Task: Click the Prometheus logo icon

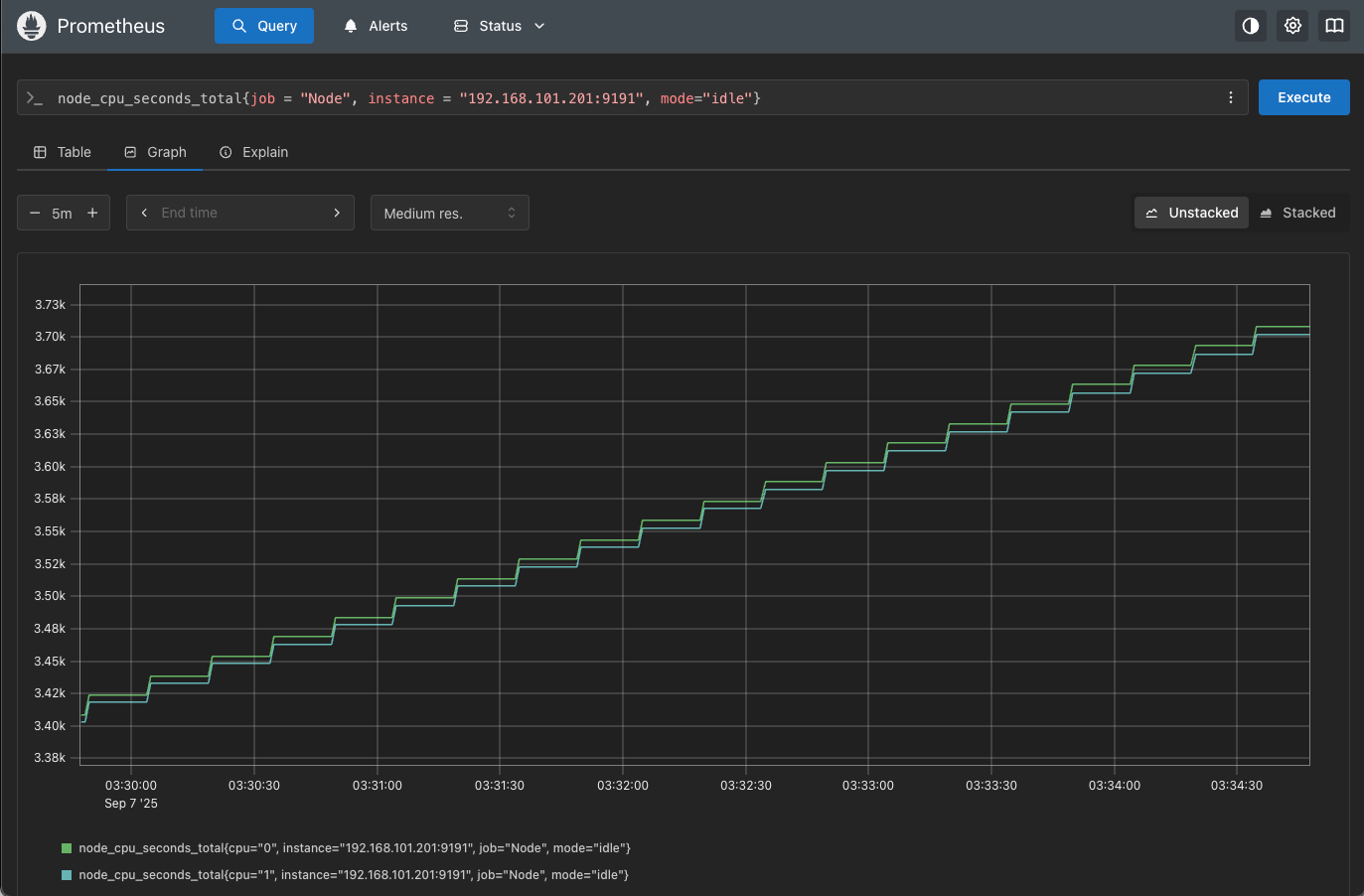Action: pyautogui.click(x=32, y=26)
